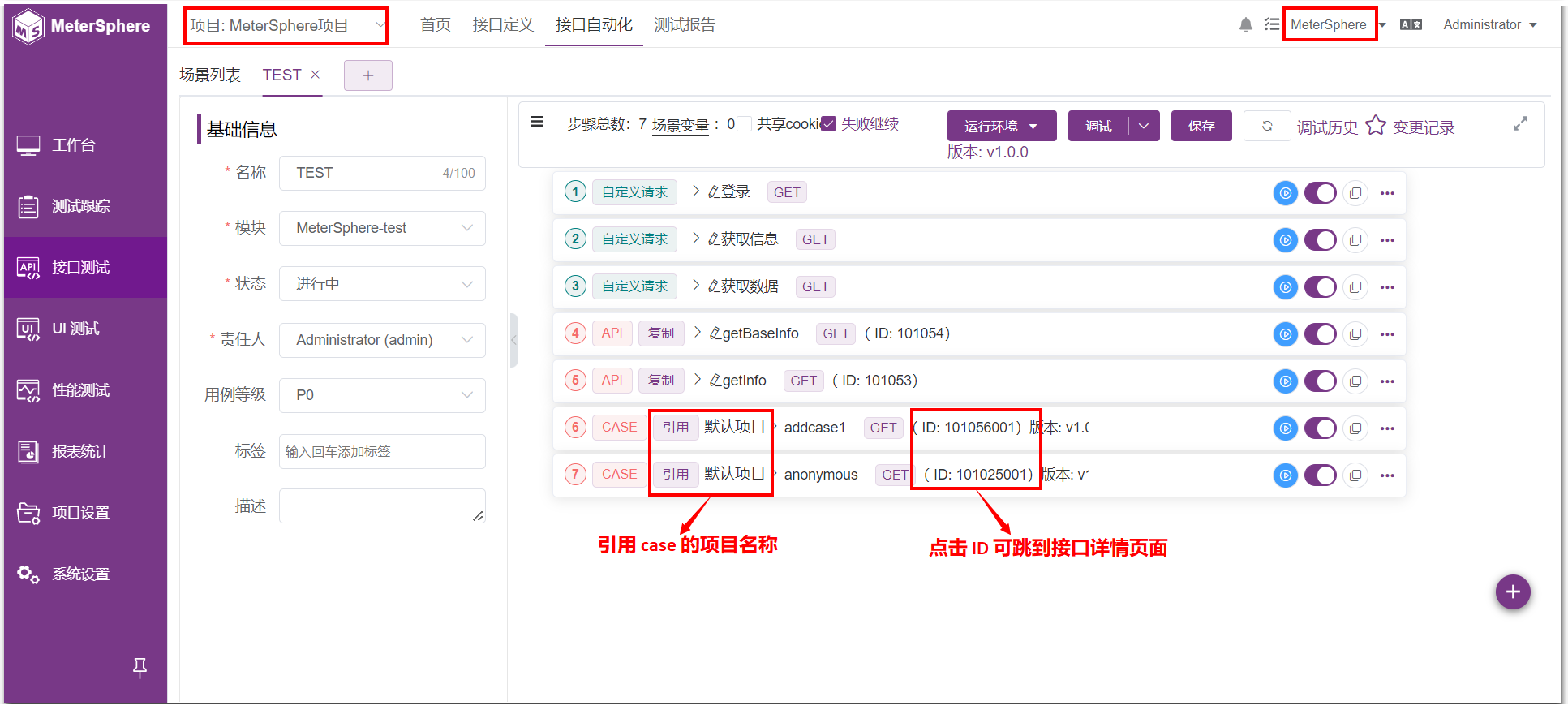Image resolution: width=1568 pixels, height=710 pixels.
Task: Open the 责任人 Administrator (admin) dropdown
Action: 382,340
